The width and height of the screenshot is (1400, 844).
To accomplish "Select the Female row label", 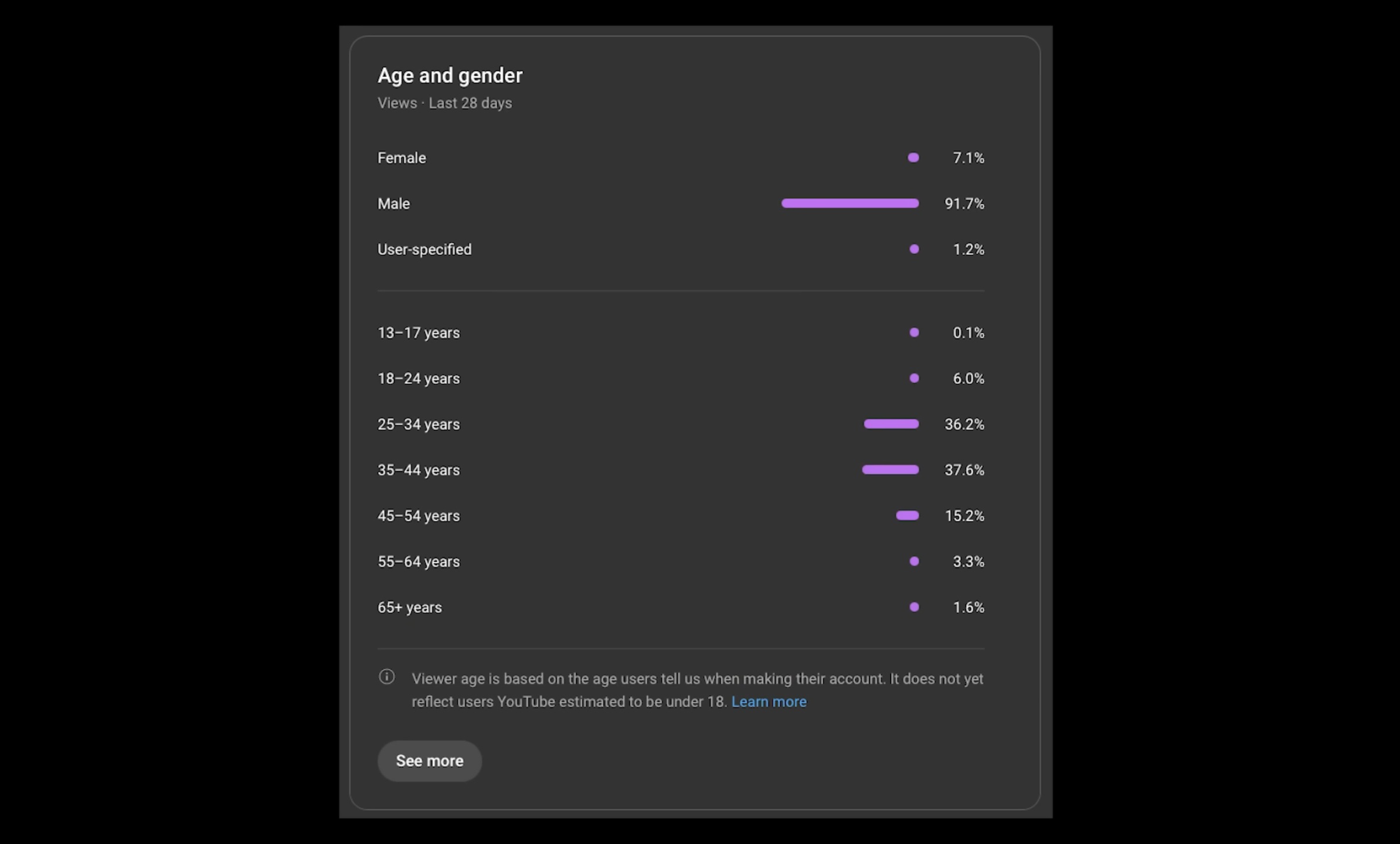I will coord(402,158).
